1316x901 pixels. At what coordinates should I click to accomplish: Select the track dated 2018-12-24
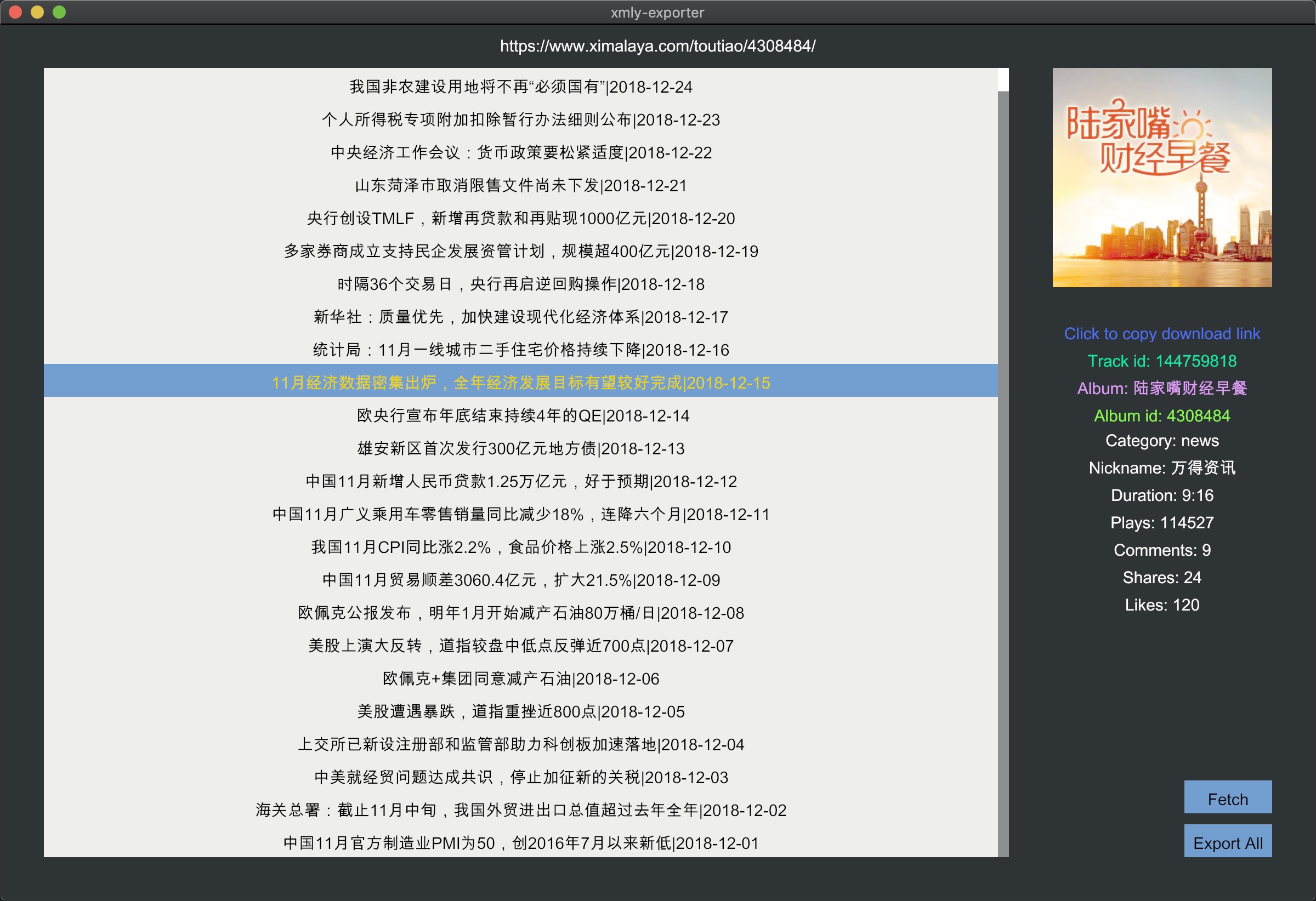pyautogui.click(x=520, y=87)
